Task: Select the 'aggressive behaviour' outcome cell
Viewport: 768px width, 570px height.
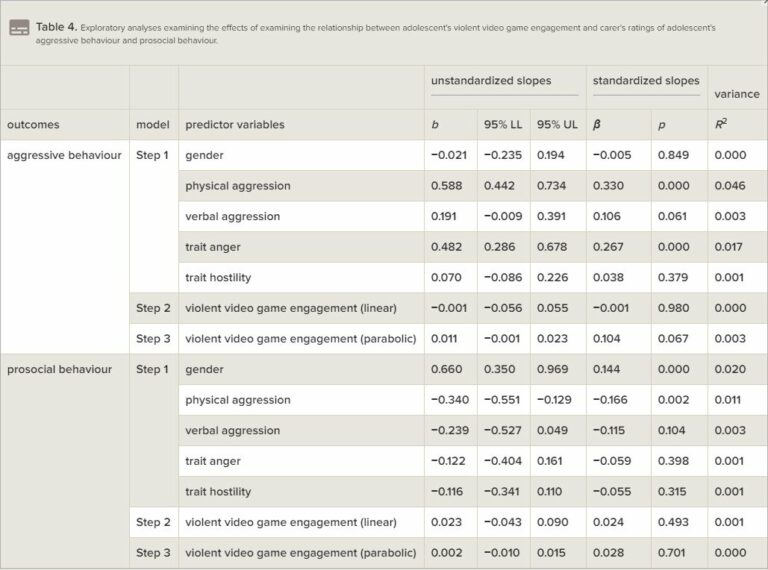Action: pos(64,156)
